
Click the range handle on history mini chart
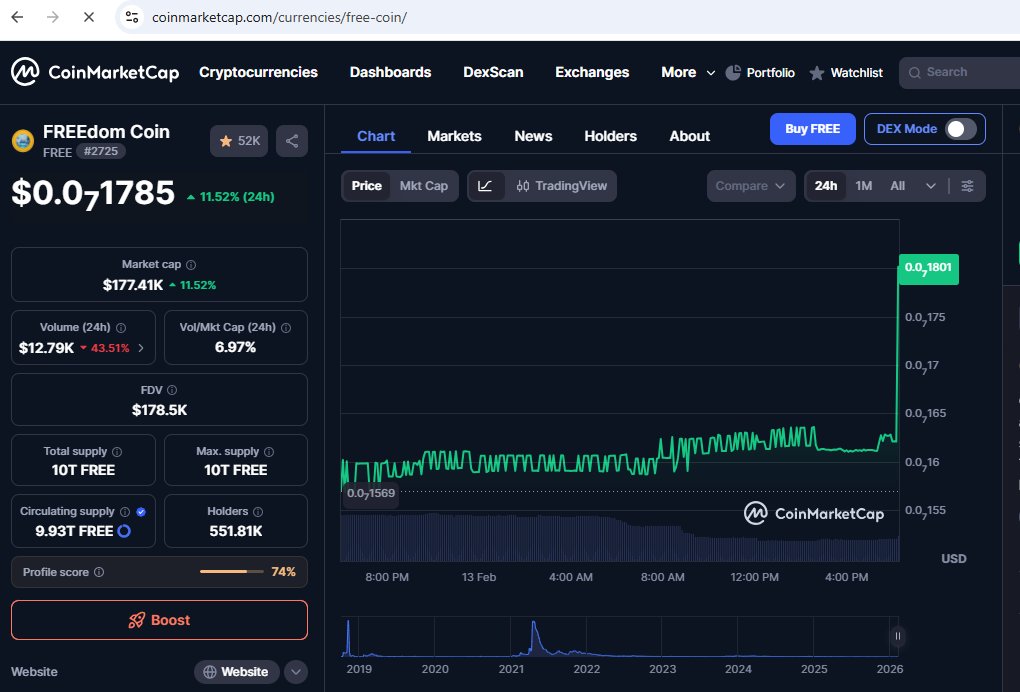[x=898, y=636]
